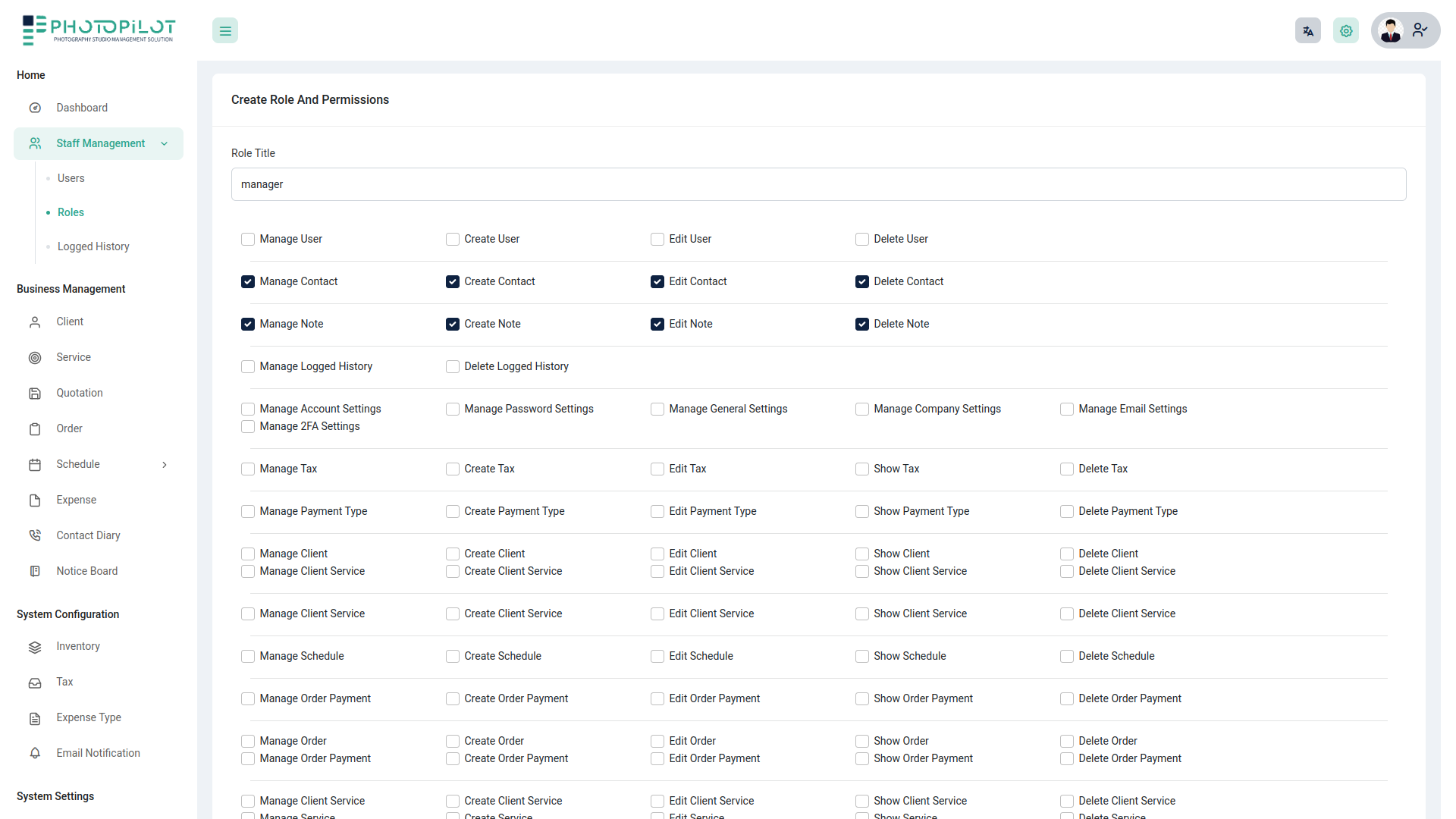Uncheck the Delete Contact checkbox
Image resolution: width=1456 pixels, height=819 pixels.
tap(862, 282)
